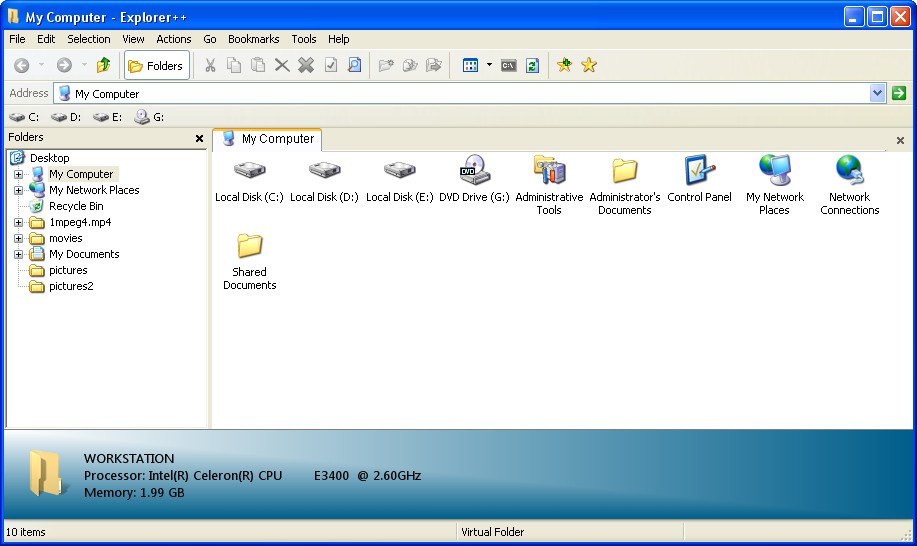Jump to drive C: in drives bar
The width and height of the screenshot is (917, 546).
tap(25, 117)
